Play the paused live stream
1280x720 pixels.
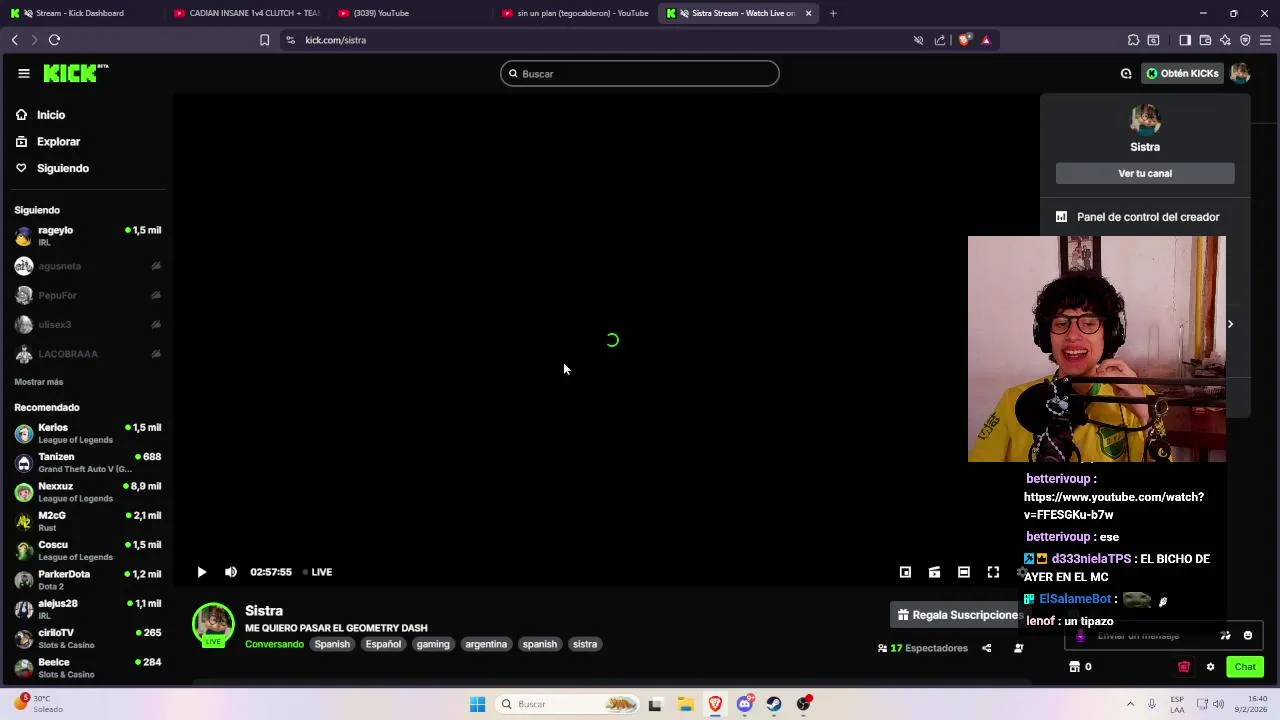coord(201,572)
